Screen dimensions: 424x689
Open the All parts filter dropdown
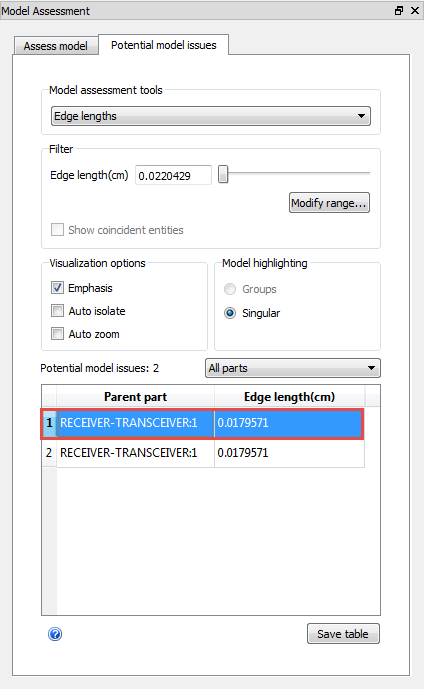(293, 368)
